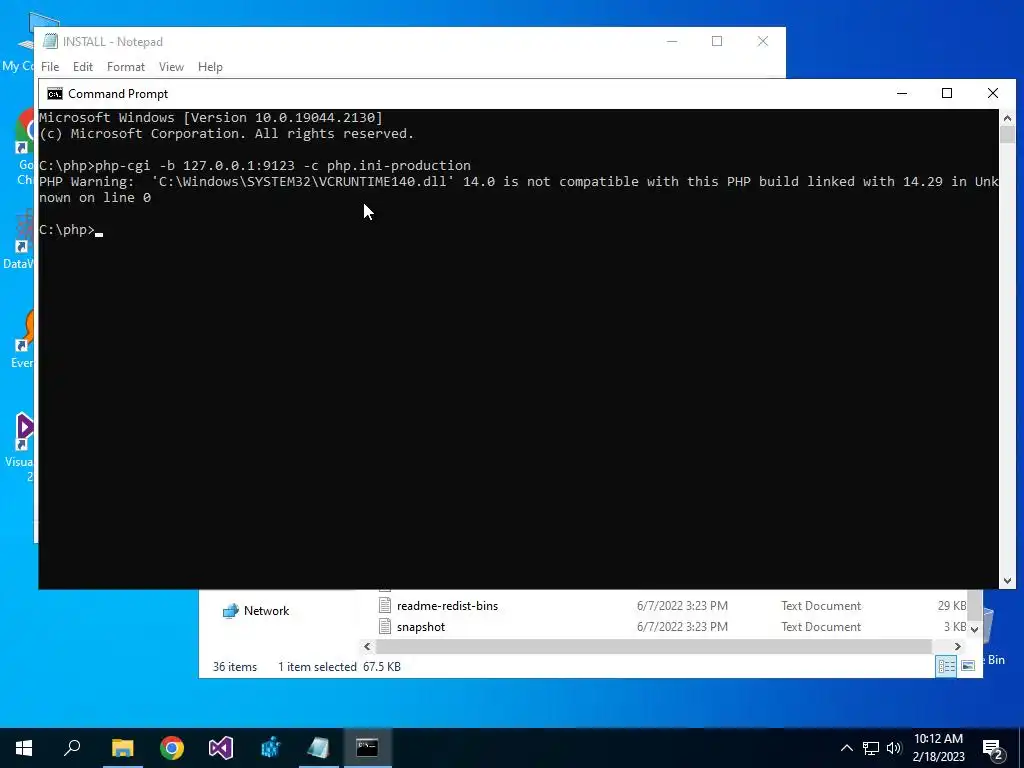Close the INSTALL Notepad window
The width and height of the screenshot is (1024, 768).
click(x=763, y=41)
